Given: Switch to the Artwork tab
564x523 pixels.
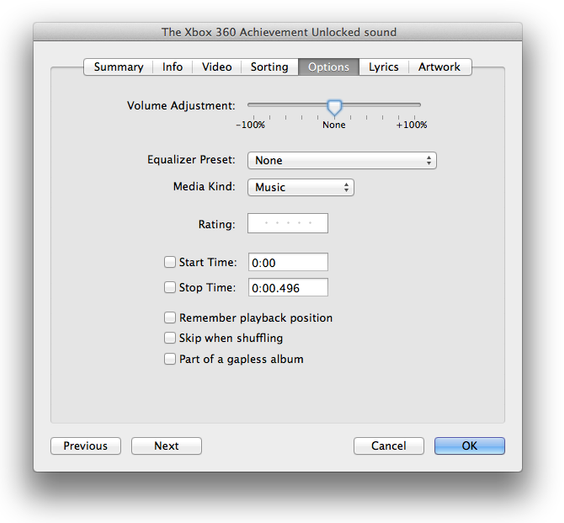Looking at the screenshot, I should click(x=439, y=67).
